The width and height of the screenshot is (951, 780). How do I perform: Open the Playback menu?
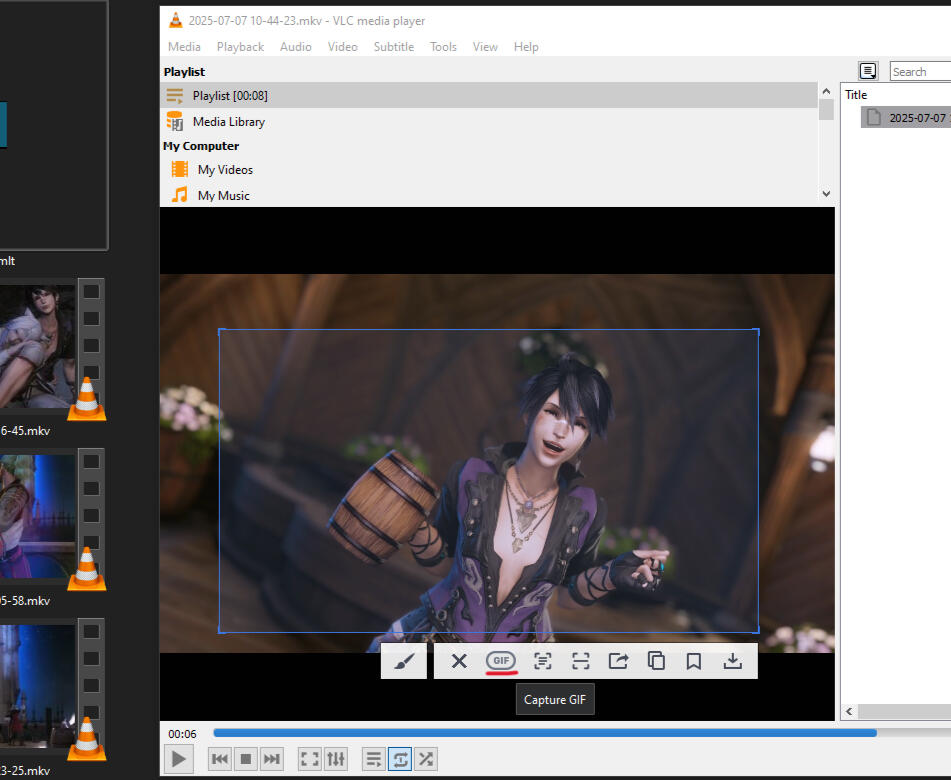[240, 47]
